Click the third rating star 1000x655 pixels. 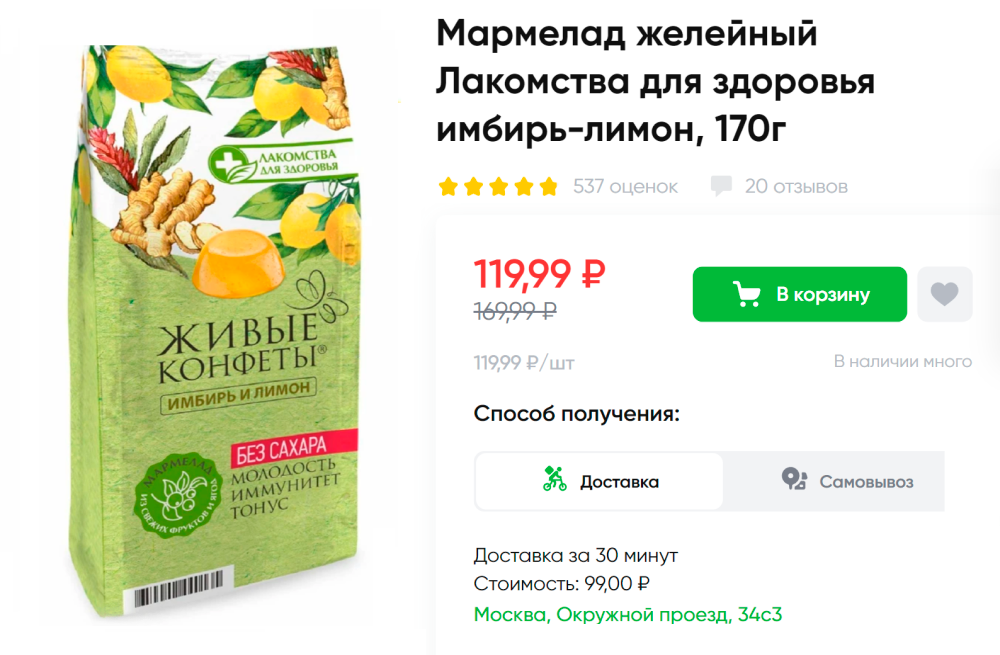(x=499, y=187)
